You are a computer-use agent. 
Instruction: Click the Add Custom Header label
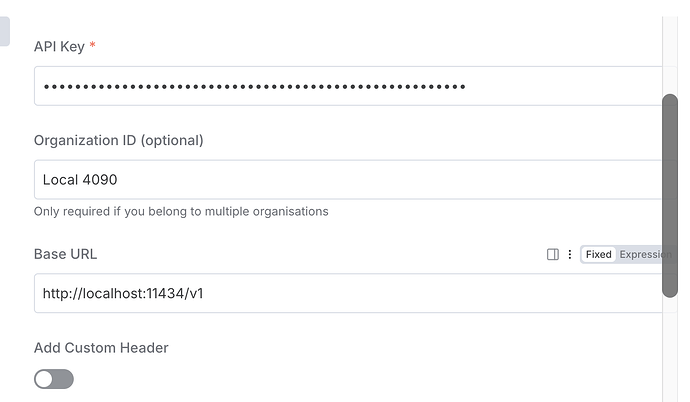click(x=101, y=348)
